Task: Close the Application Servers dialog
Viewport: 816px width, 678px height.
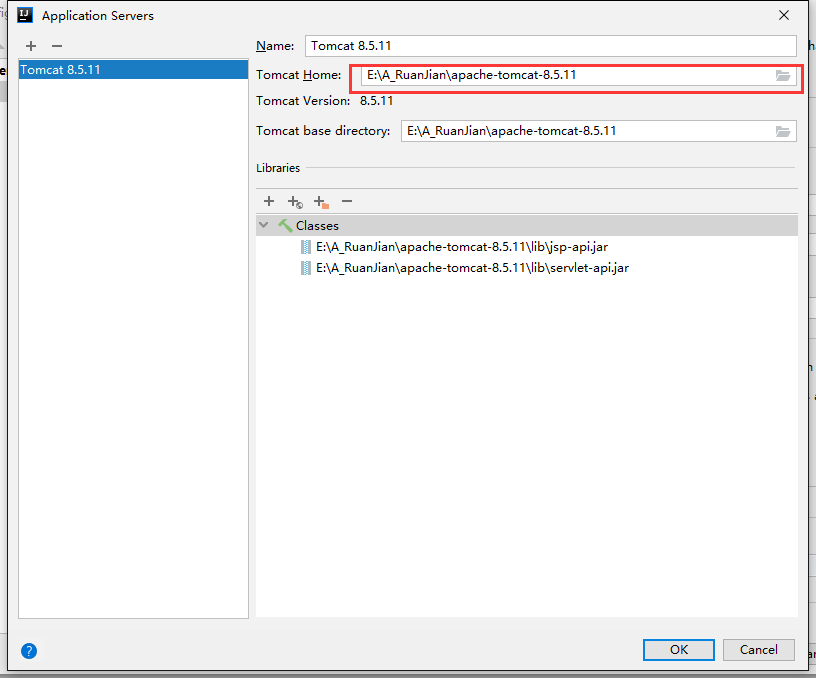Action: coord(784,15)
